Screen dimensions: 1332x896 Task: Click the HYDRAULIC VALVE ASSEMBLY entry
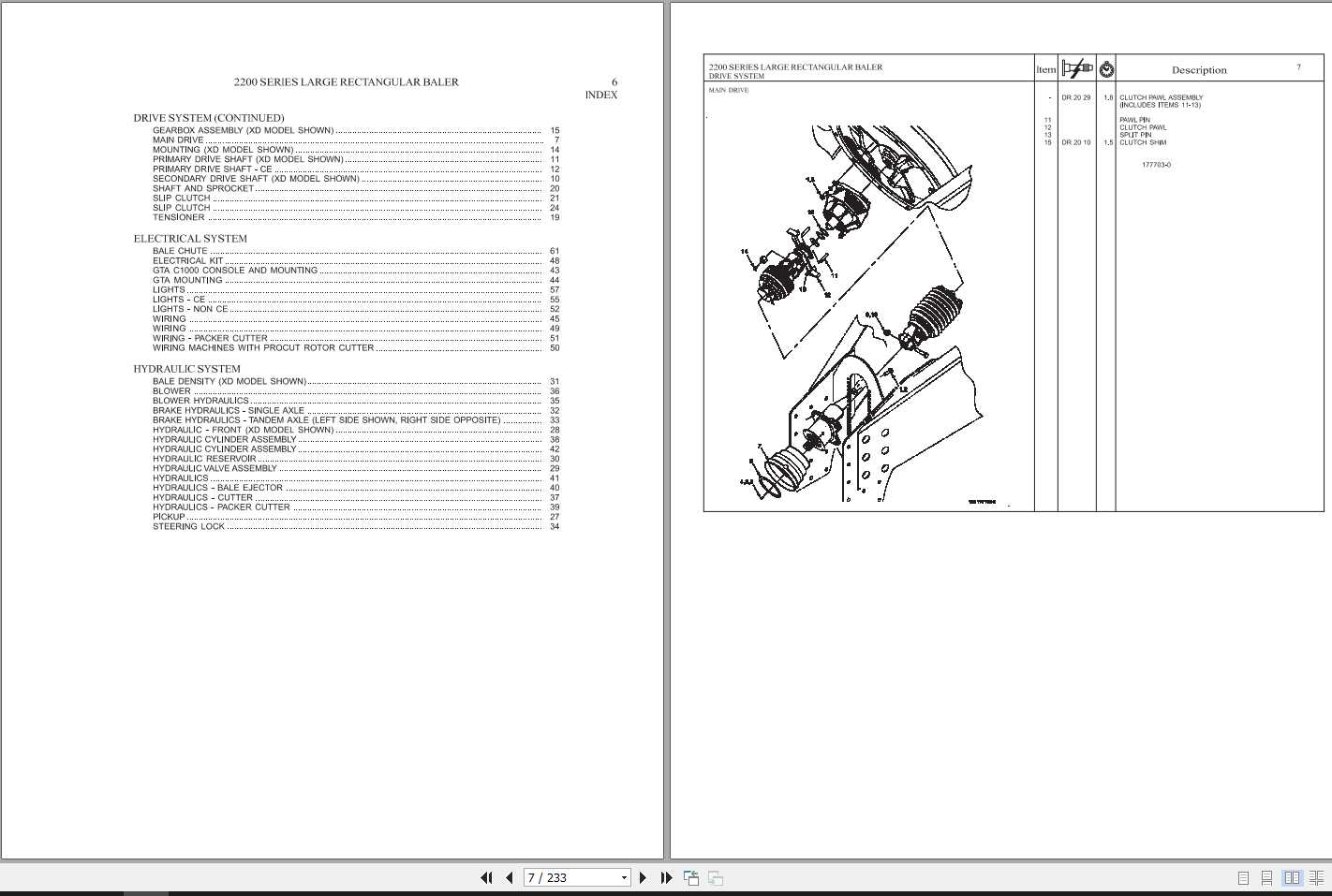point(356,468)
